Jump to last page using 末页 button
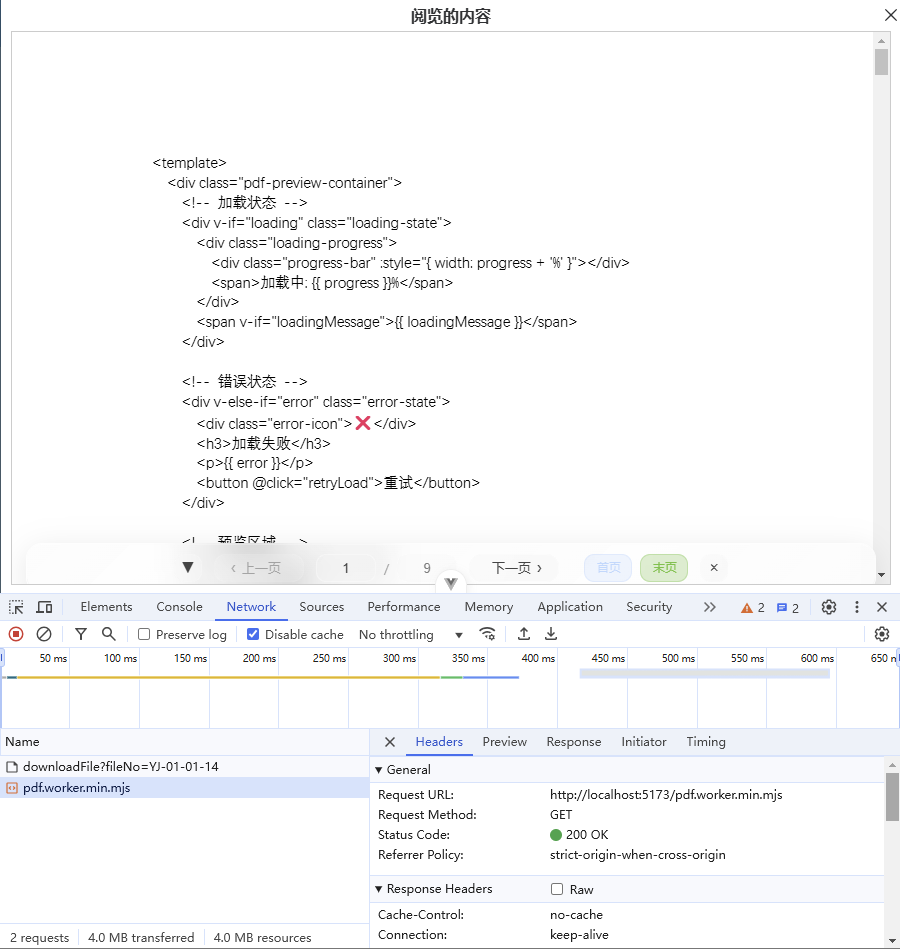Image resolution: width=900 pixels, height=949 pixels. [663, 567]
